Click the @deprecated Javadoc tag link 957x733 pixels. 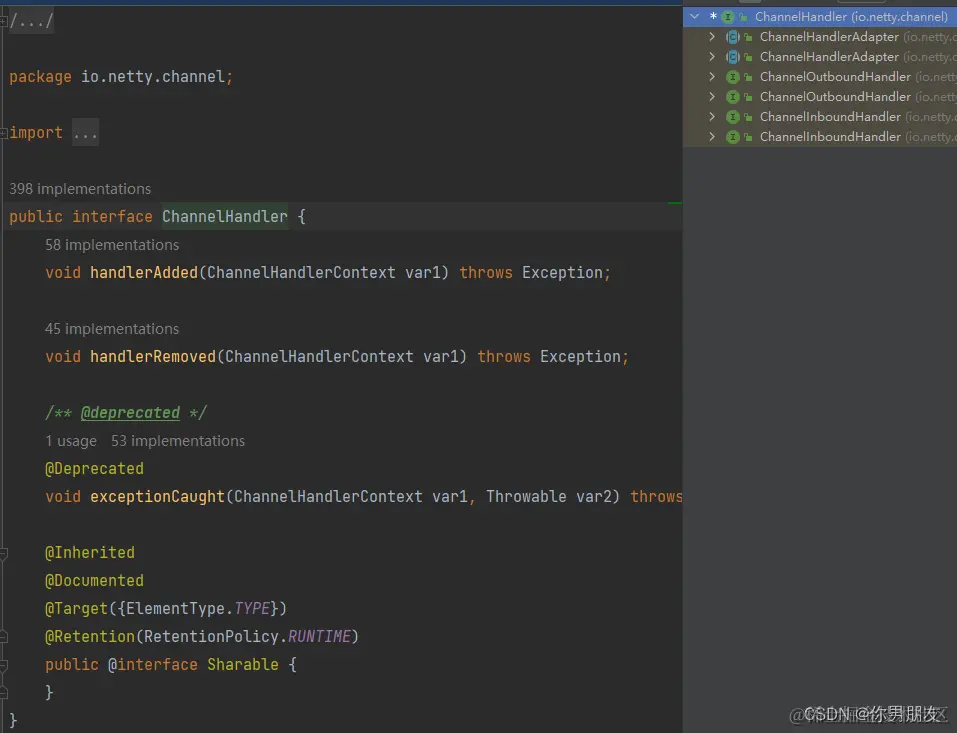[131, 413]
